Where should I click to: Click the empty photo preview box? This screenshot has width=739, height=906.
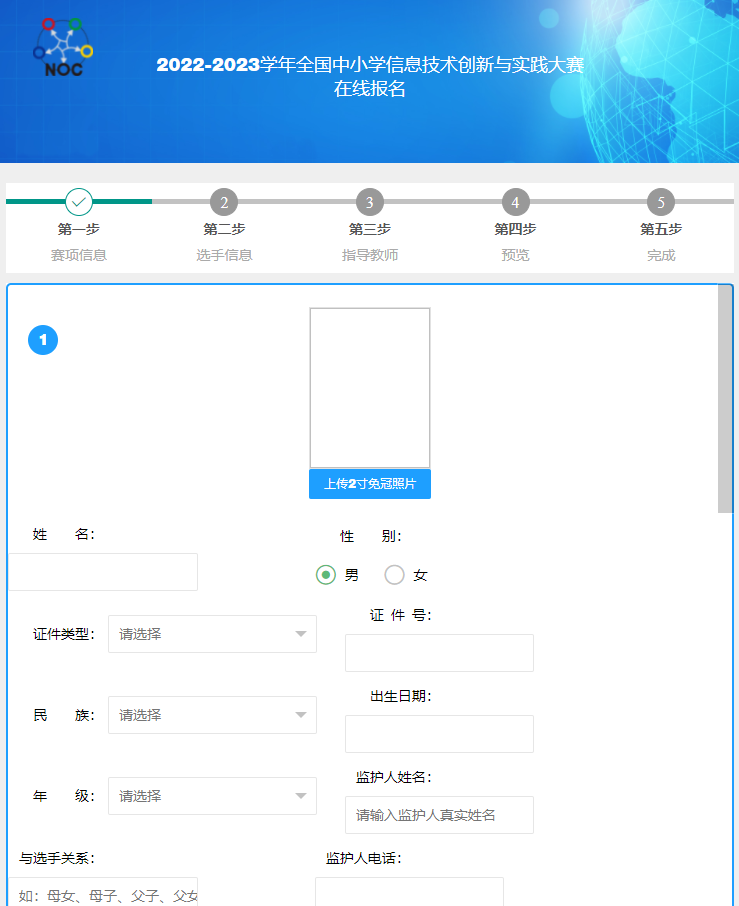370,388
